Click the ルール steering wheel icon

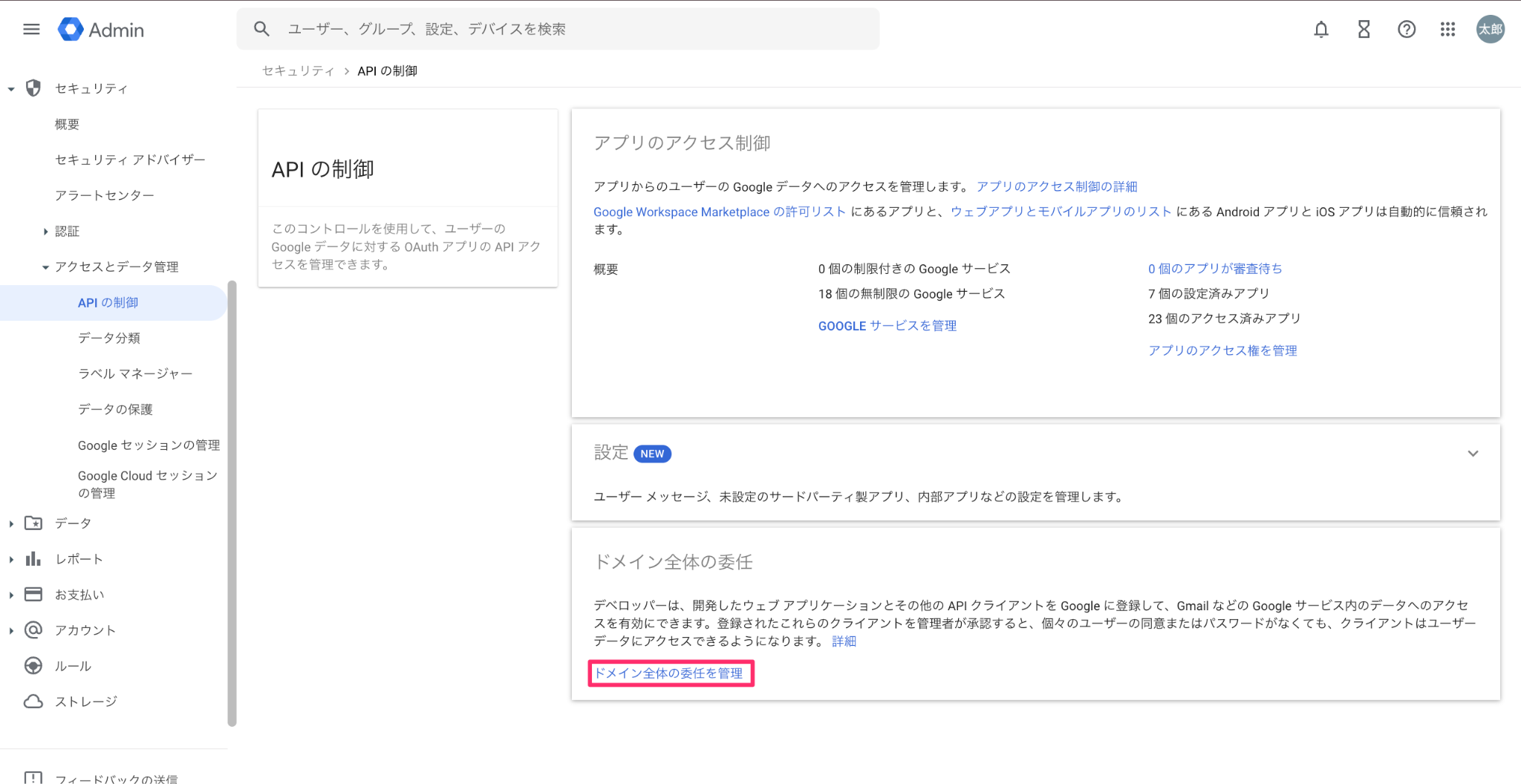tap(33, 666)
